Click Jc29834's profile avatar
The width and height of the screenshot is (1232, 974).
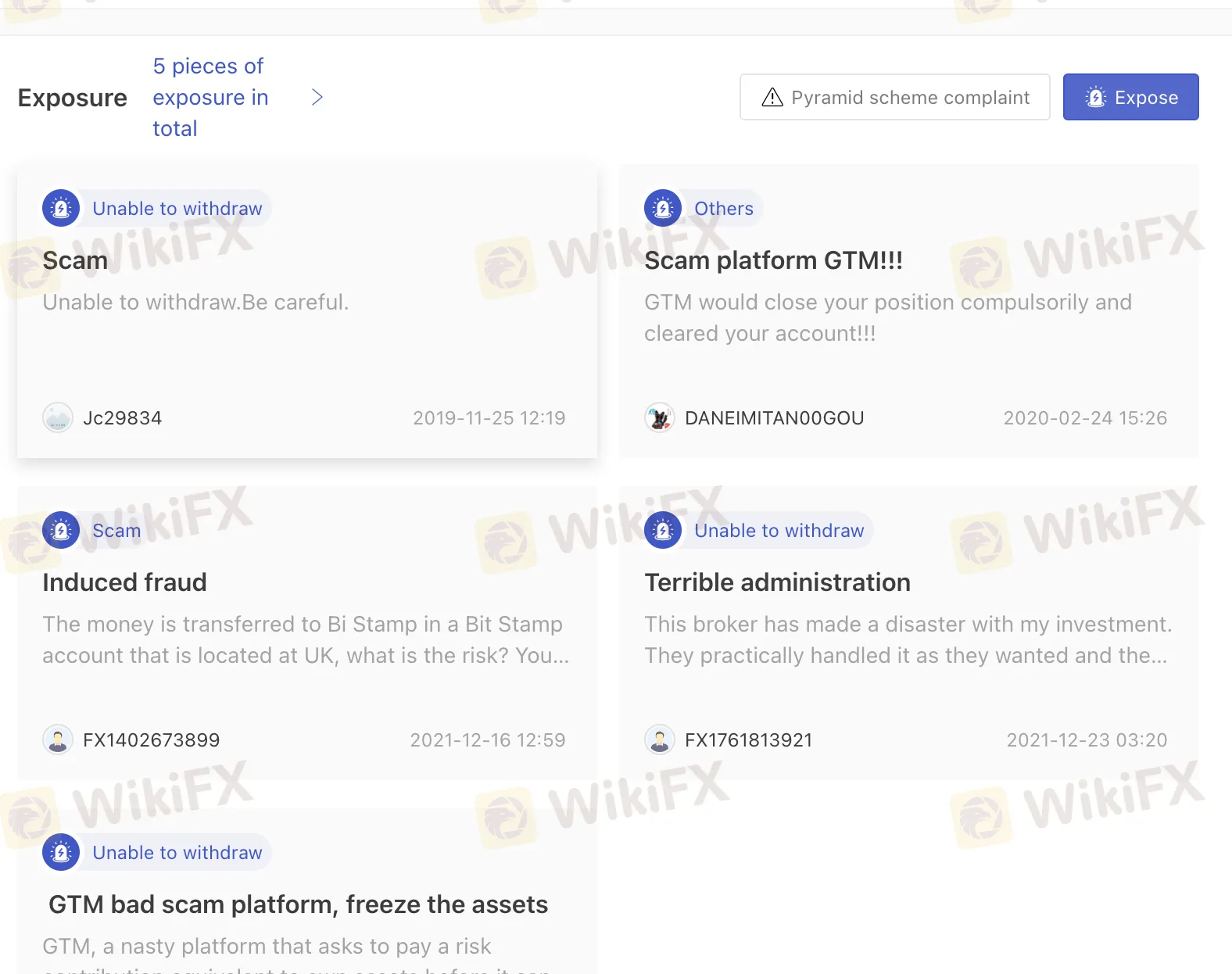coord(58,417)
